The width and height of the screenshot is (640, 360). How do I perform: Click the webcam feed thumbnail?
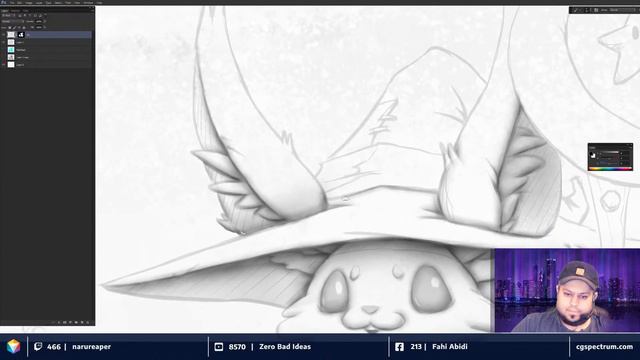(x=567, y=290)
